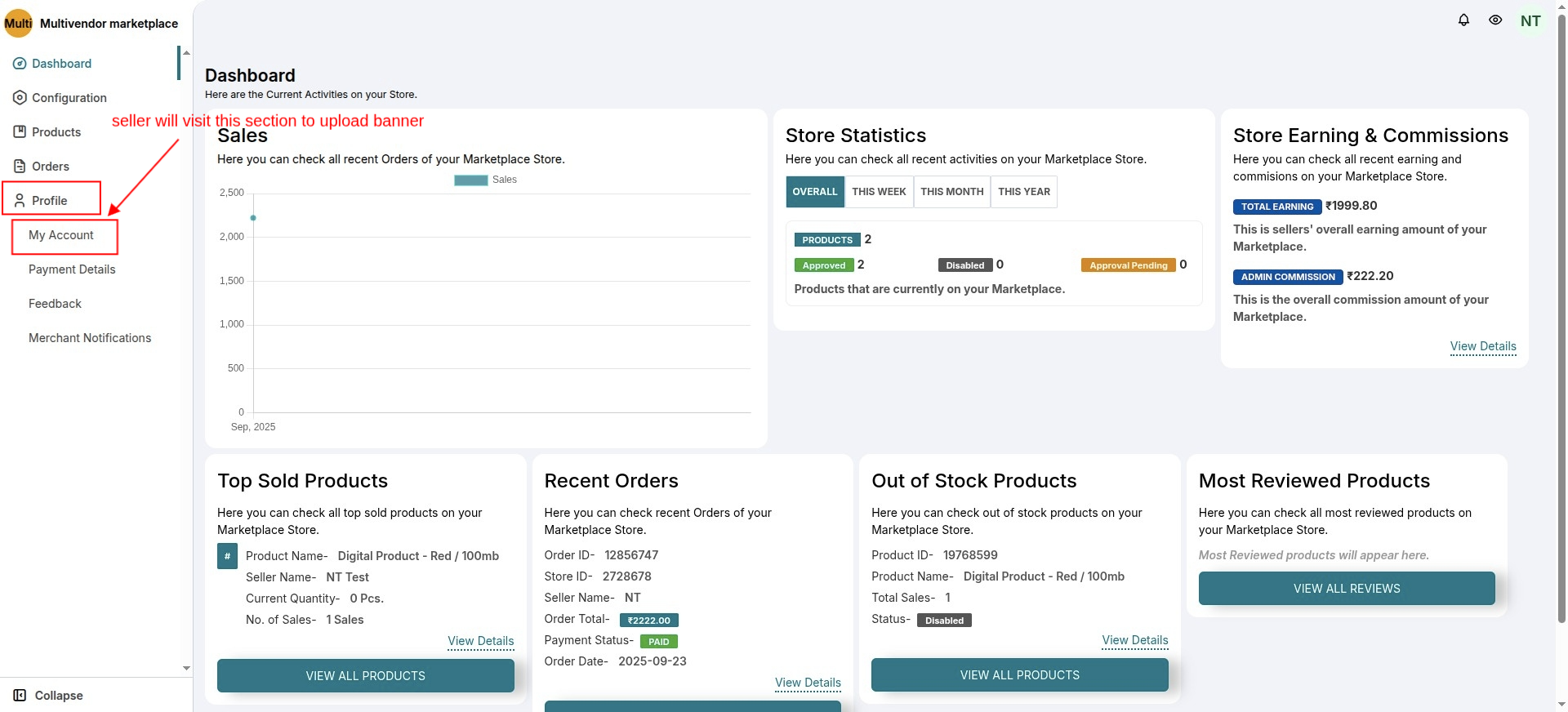
Task: Click the eye preview icon
Action: click(1495, 20)
